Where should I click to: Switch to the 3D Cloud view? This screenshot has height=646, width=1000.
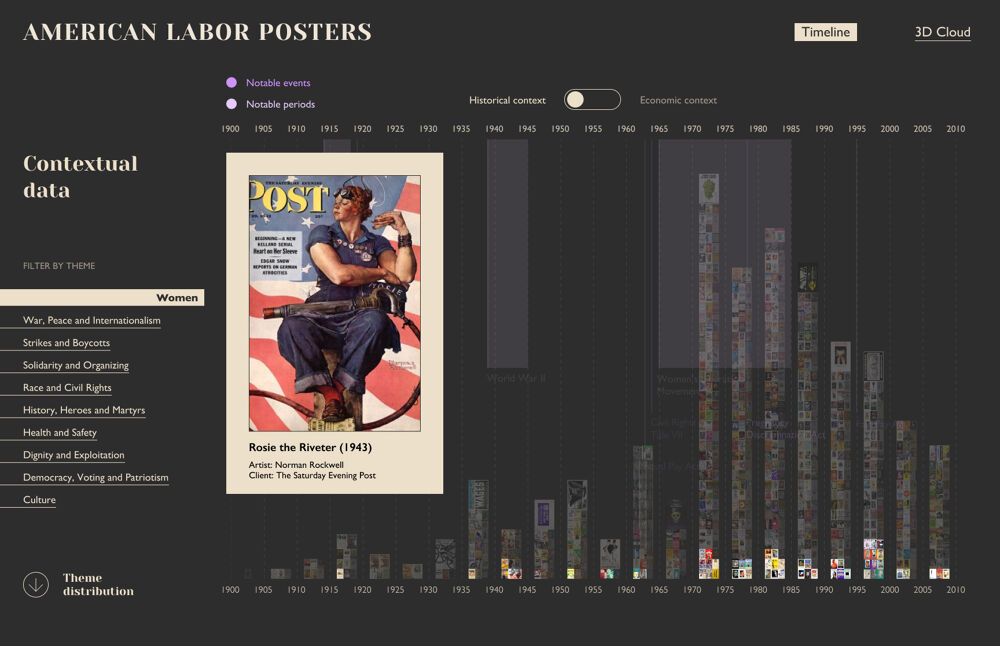[943, 32]
